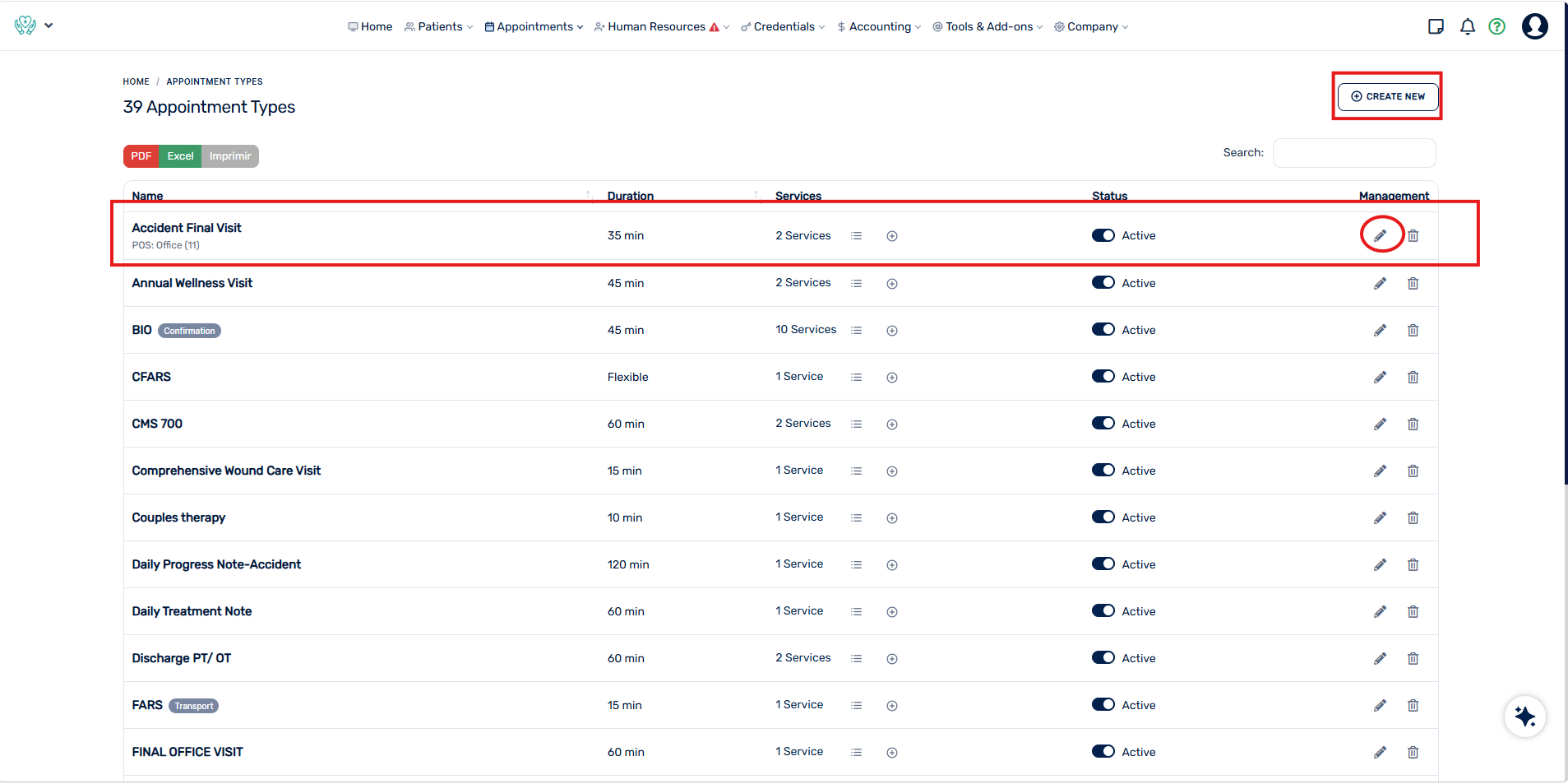Expand the Appointments dropdown menu
This screenshot has height=784, width=1568.
coord(534,26)
